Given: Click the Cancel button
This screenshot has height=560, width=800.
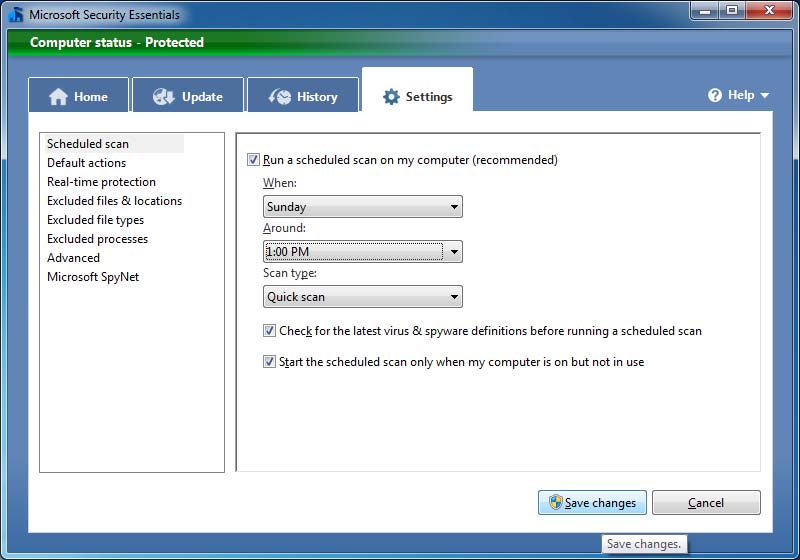Looking at the screenshot, I should coord(706,502).
